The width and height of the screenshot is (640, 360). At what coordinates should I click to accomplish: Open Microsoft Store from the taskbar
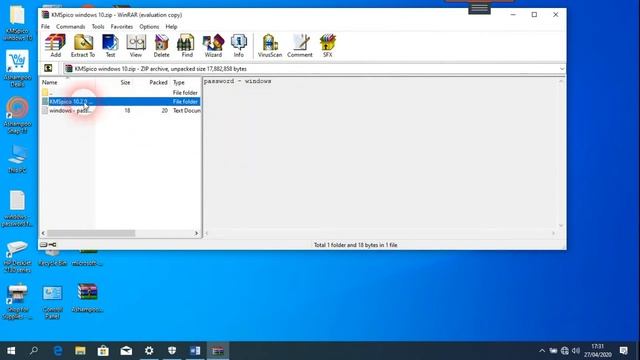click(103, 351)
